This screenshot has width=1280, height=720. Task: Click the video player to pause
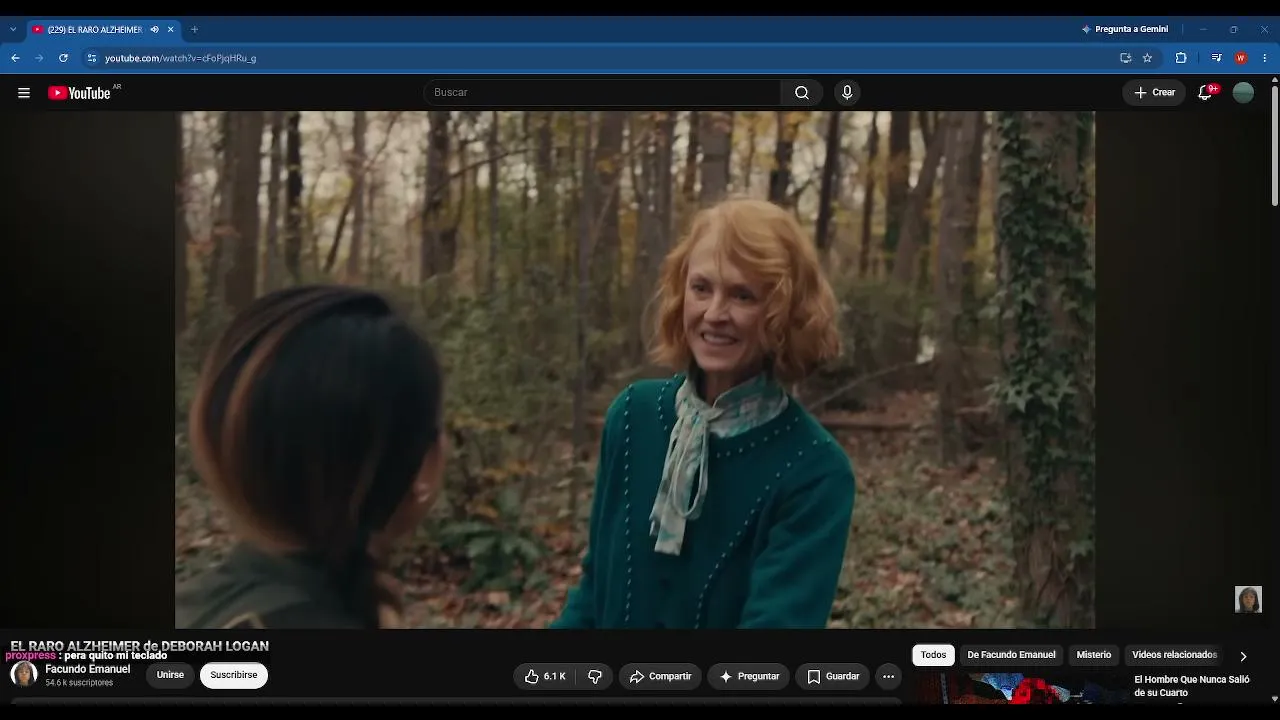635,369
